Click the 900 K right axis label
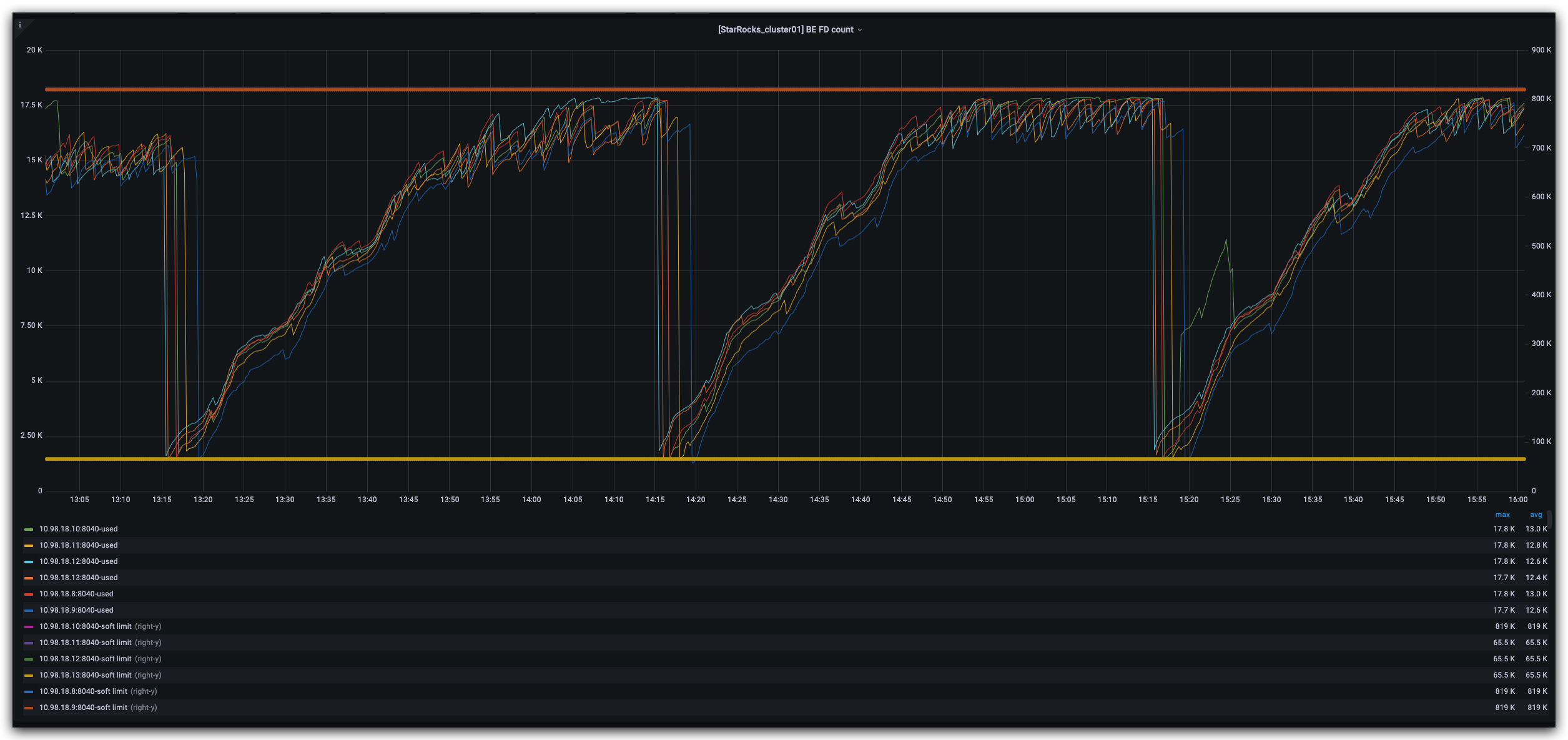Image resolution: width=1568 pixels, height=740 pixels. coord(1541,50)
